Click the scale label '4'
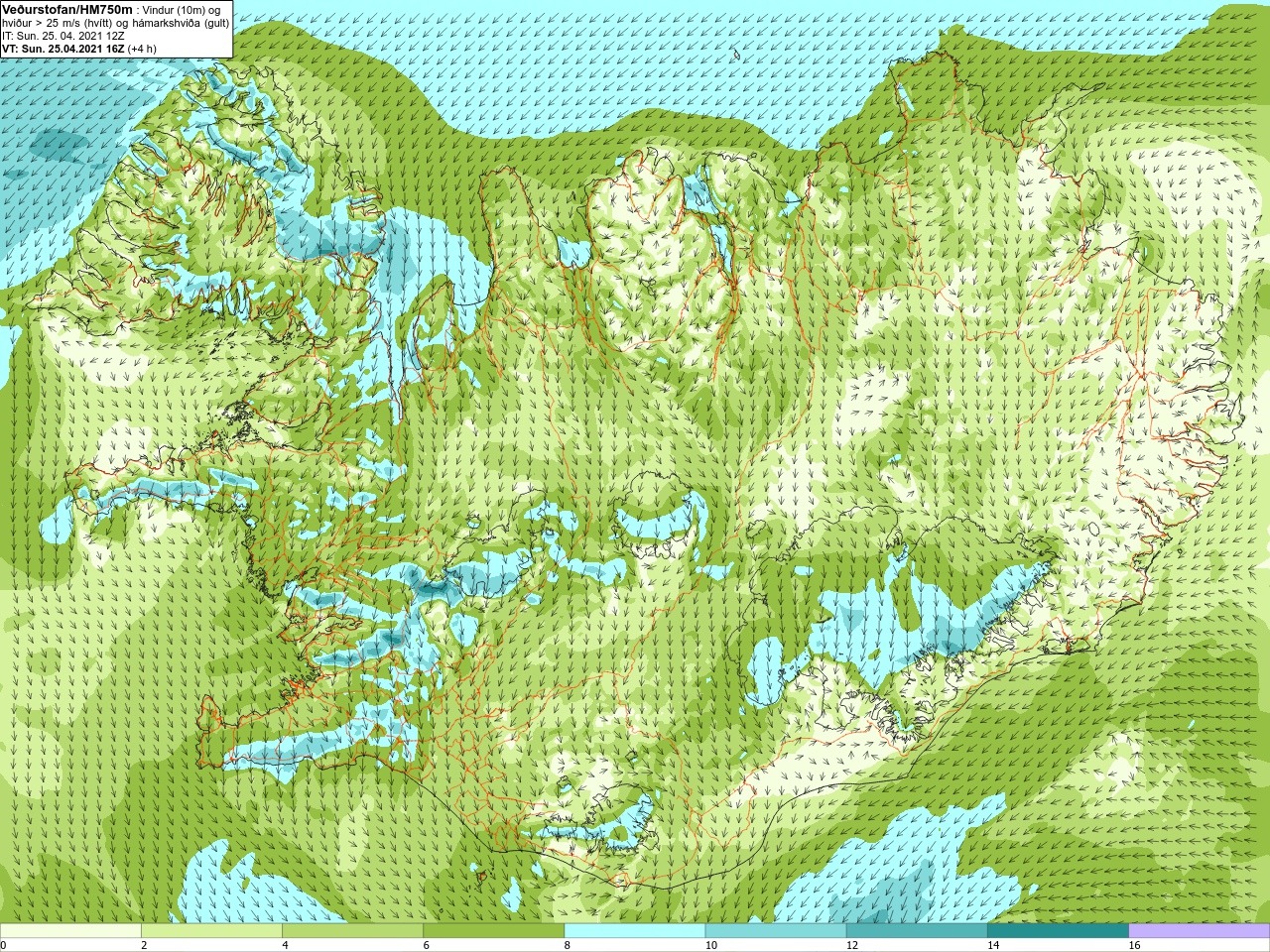1270x952 pixels. click(285, 945)
